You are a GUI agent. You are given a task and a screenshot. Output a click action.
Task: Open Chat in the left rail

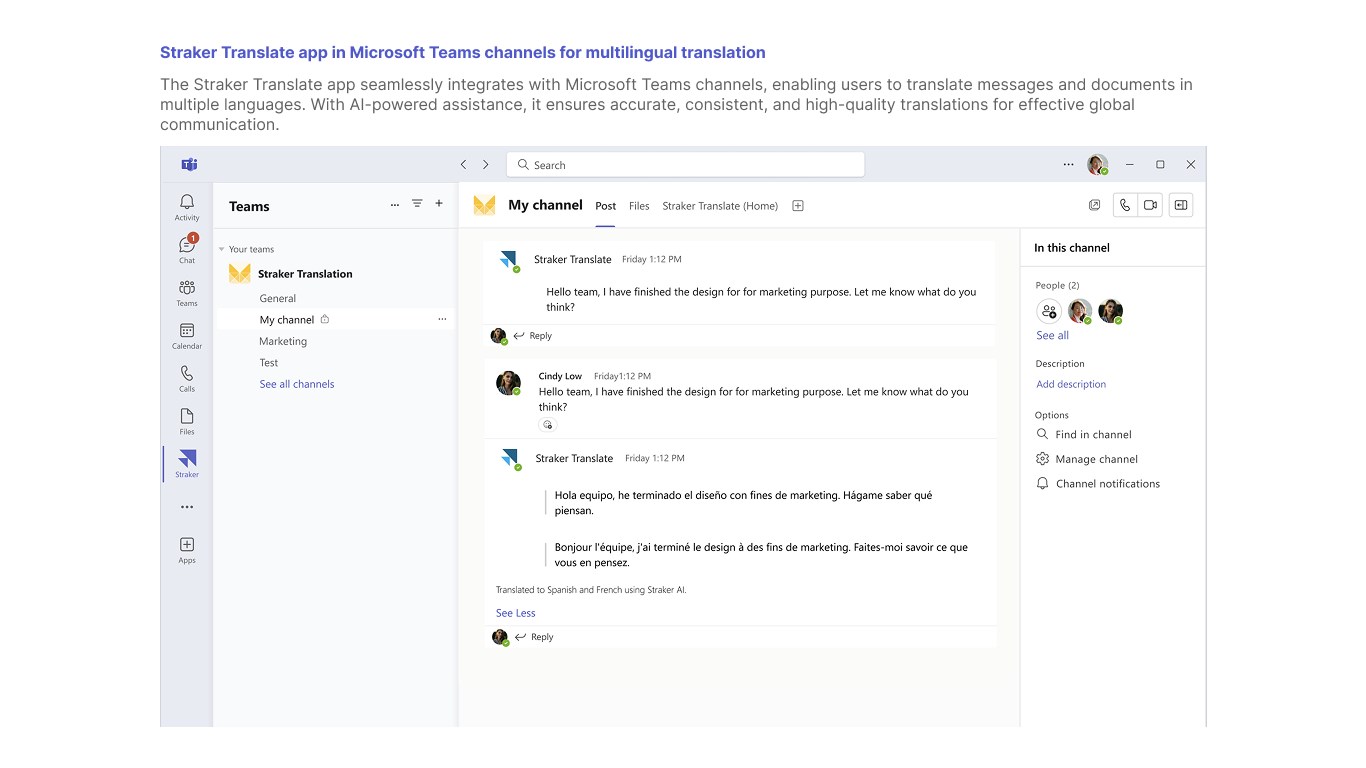(187, 249)
